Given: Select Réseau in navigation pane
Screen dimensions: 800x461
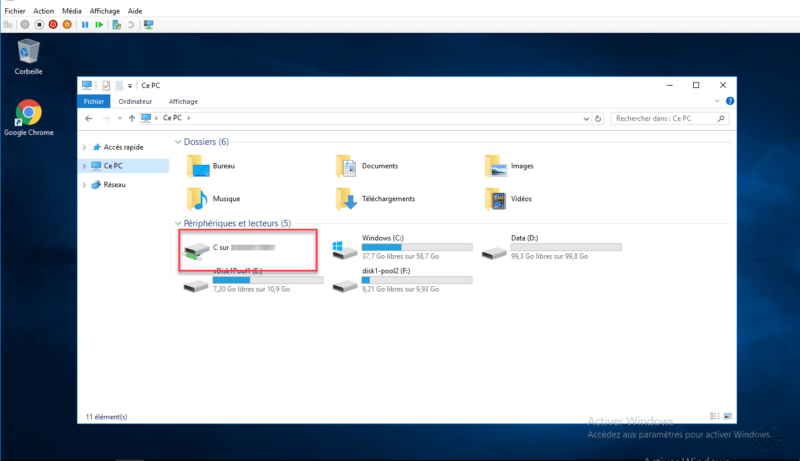Looking at the screenshot, I should (114, 185).
